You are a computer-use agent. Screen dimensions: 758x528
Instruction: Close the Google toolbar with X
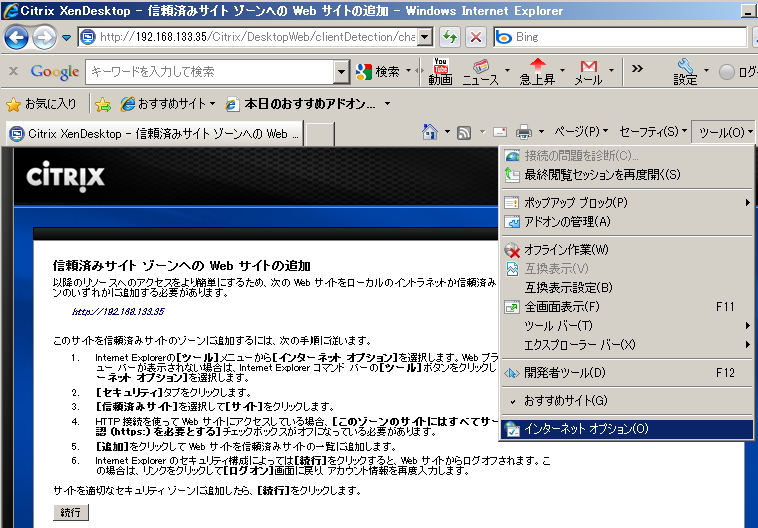[14, 71]
